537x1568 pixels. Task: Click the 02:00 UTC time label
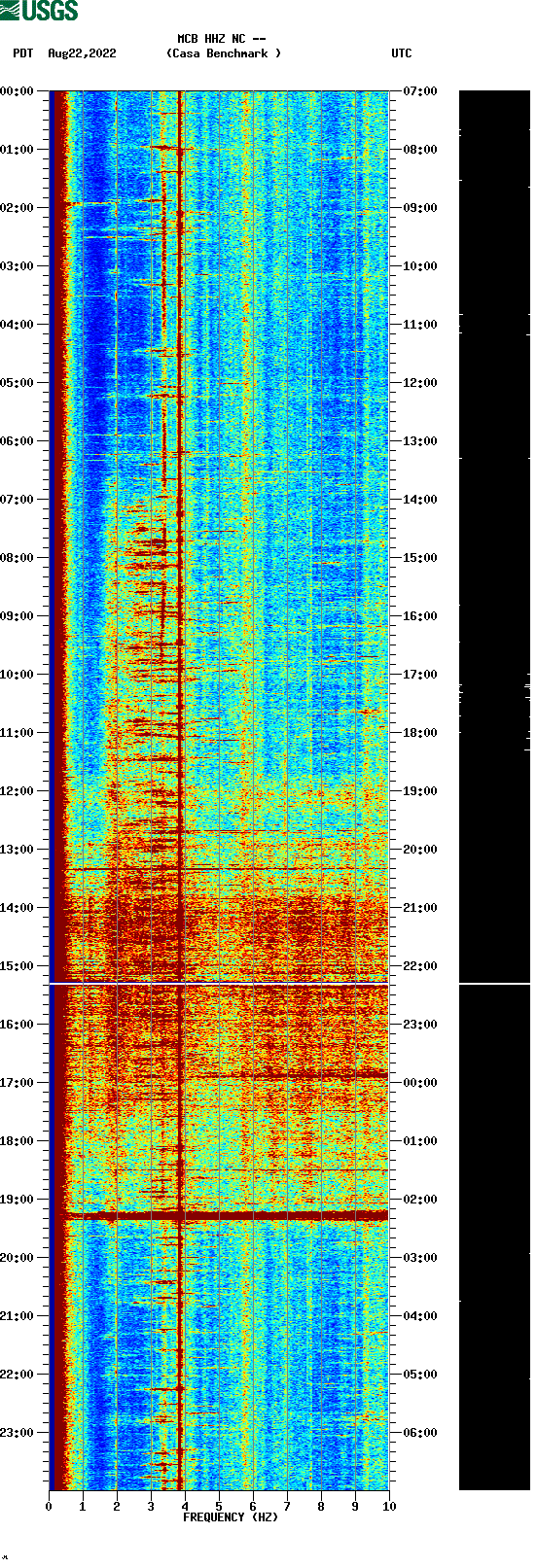[x=420, y=1200]
